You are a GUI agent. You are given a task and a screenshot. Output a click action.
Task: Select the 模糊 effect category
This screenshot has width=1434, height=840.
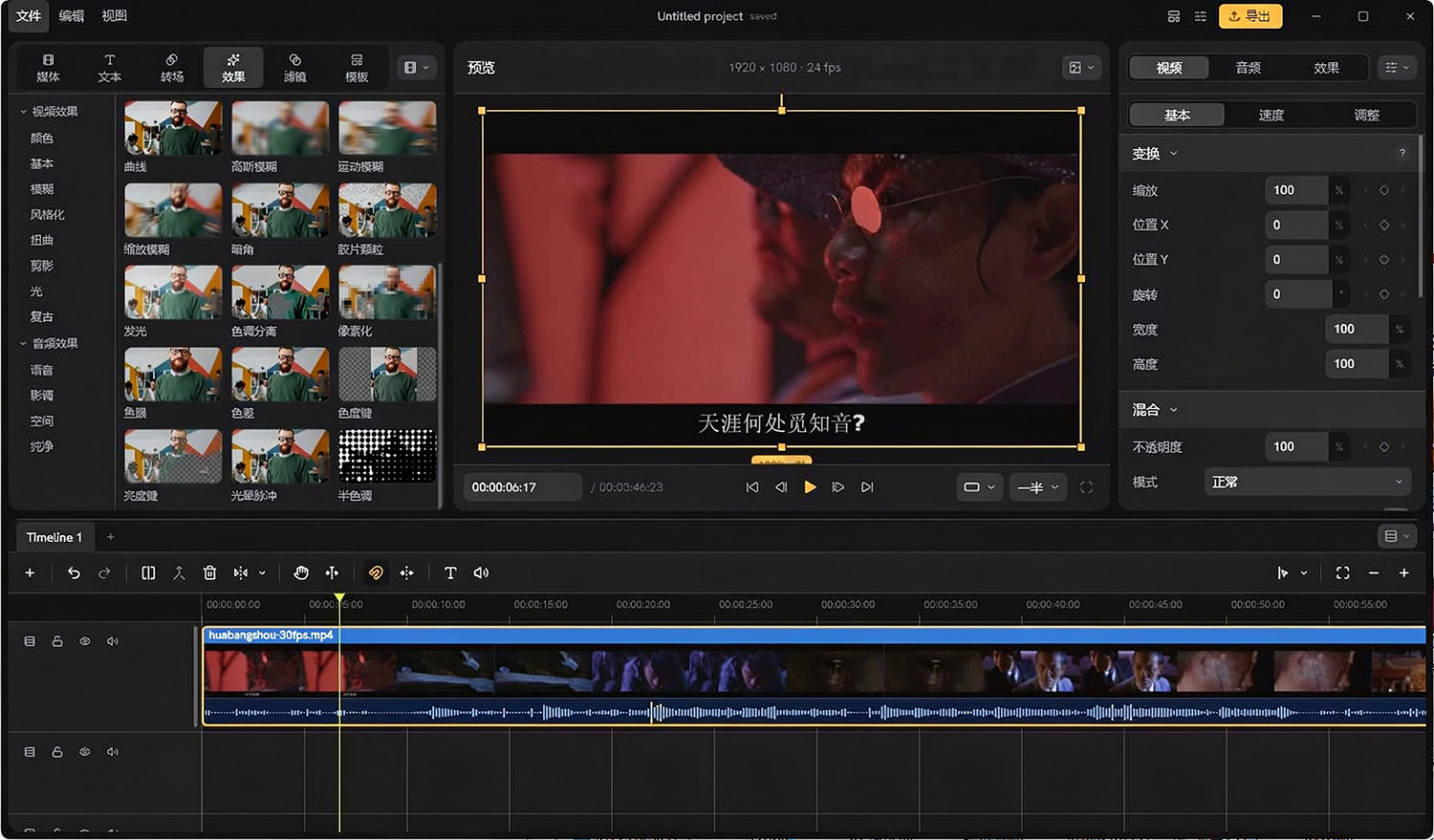42,189
